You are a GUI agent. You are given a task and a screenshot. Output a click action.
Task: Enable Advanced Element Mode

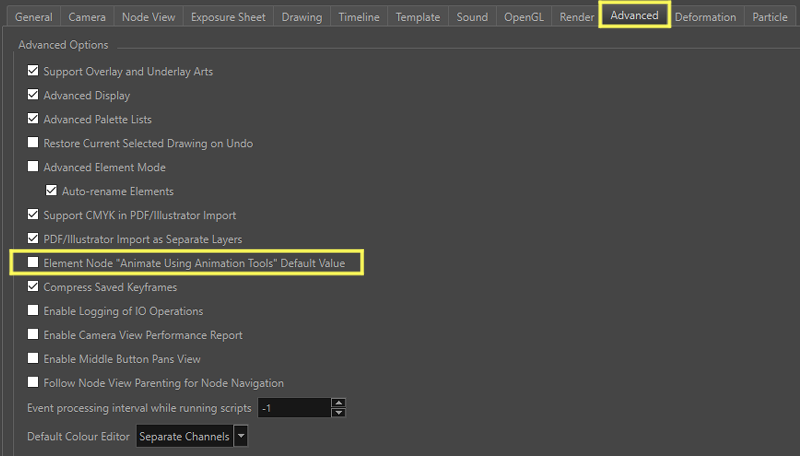coord(34,168)
